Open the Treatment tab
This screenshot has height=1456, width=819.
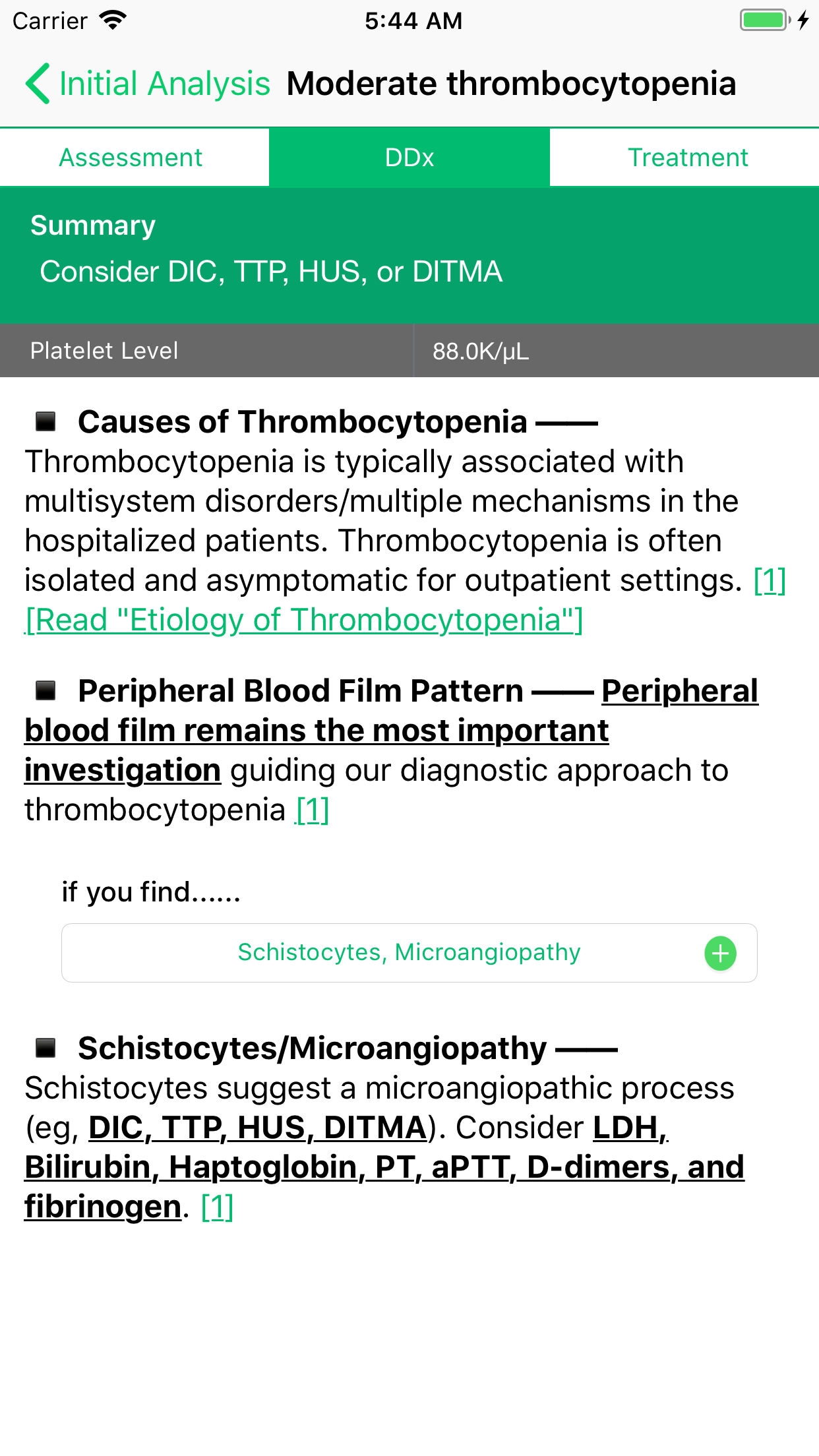(688, 158)
